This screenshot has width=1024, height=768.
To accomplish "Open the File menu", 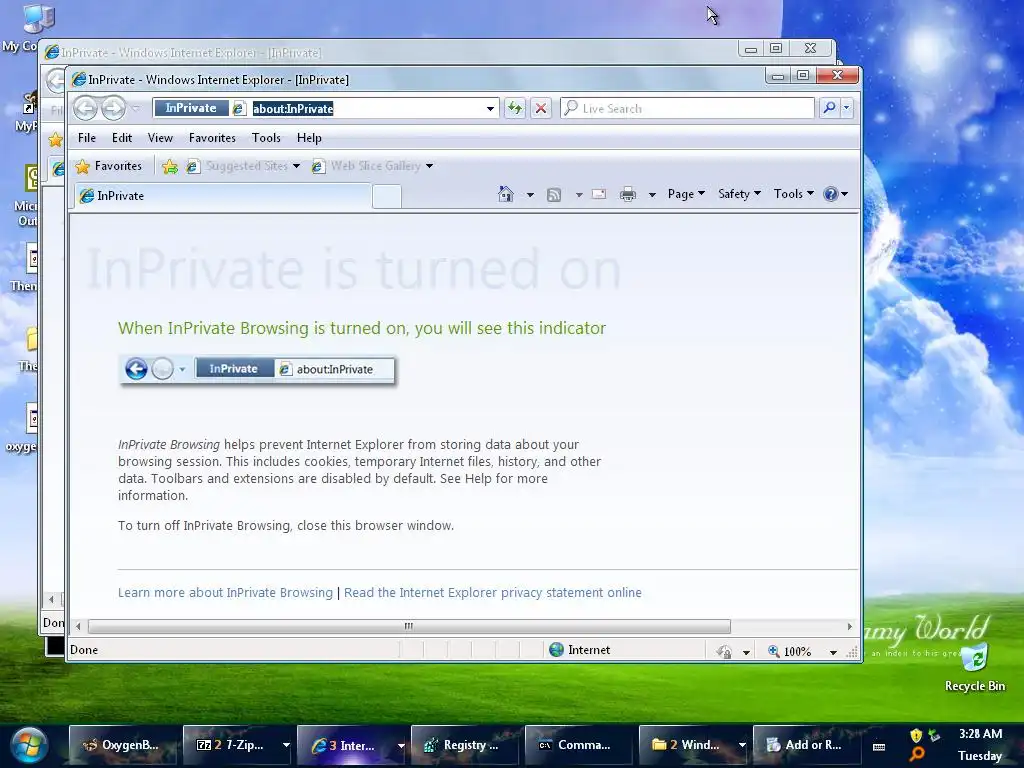I will [87, 138].
